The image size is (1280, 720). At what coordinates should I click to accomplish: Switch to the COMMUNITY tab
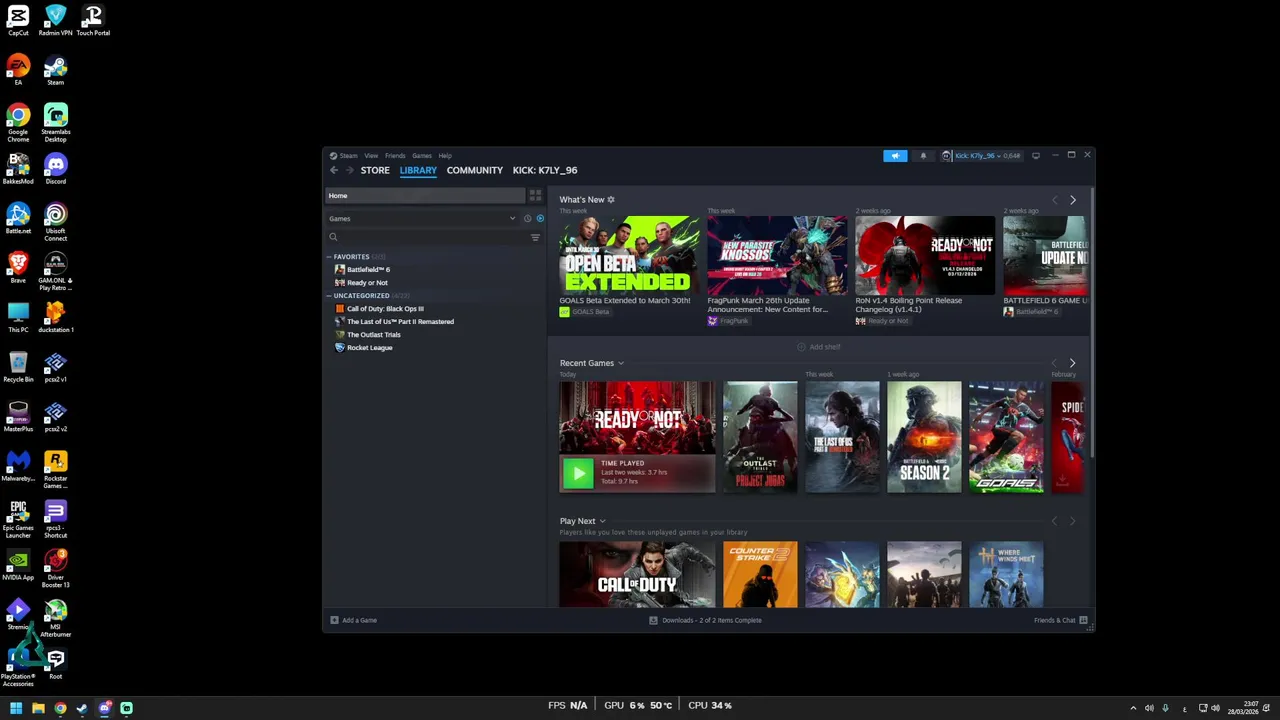point(475,170)
